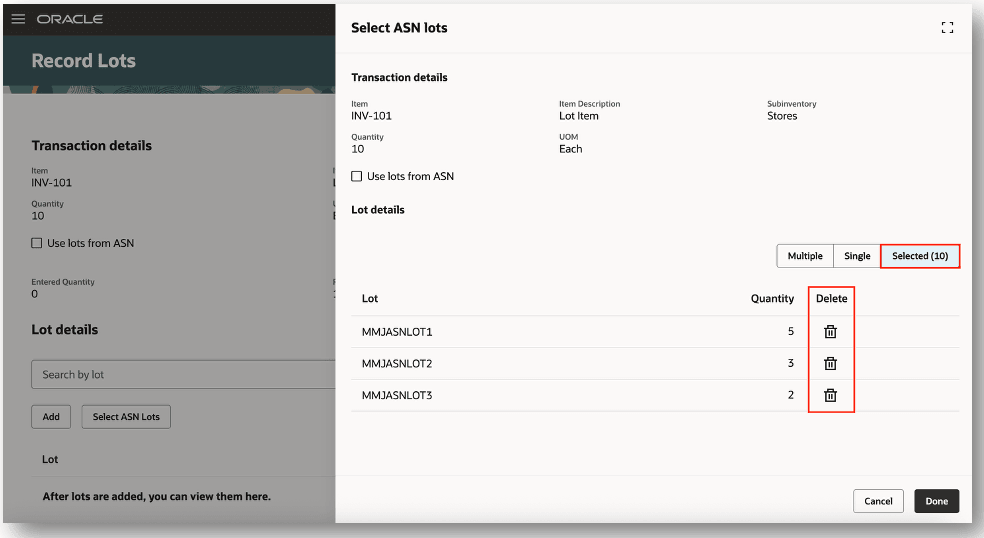Click the Each UOM value
Screen dimensions: 984x538
pos(570,149)
